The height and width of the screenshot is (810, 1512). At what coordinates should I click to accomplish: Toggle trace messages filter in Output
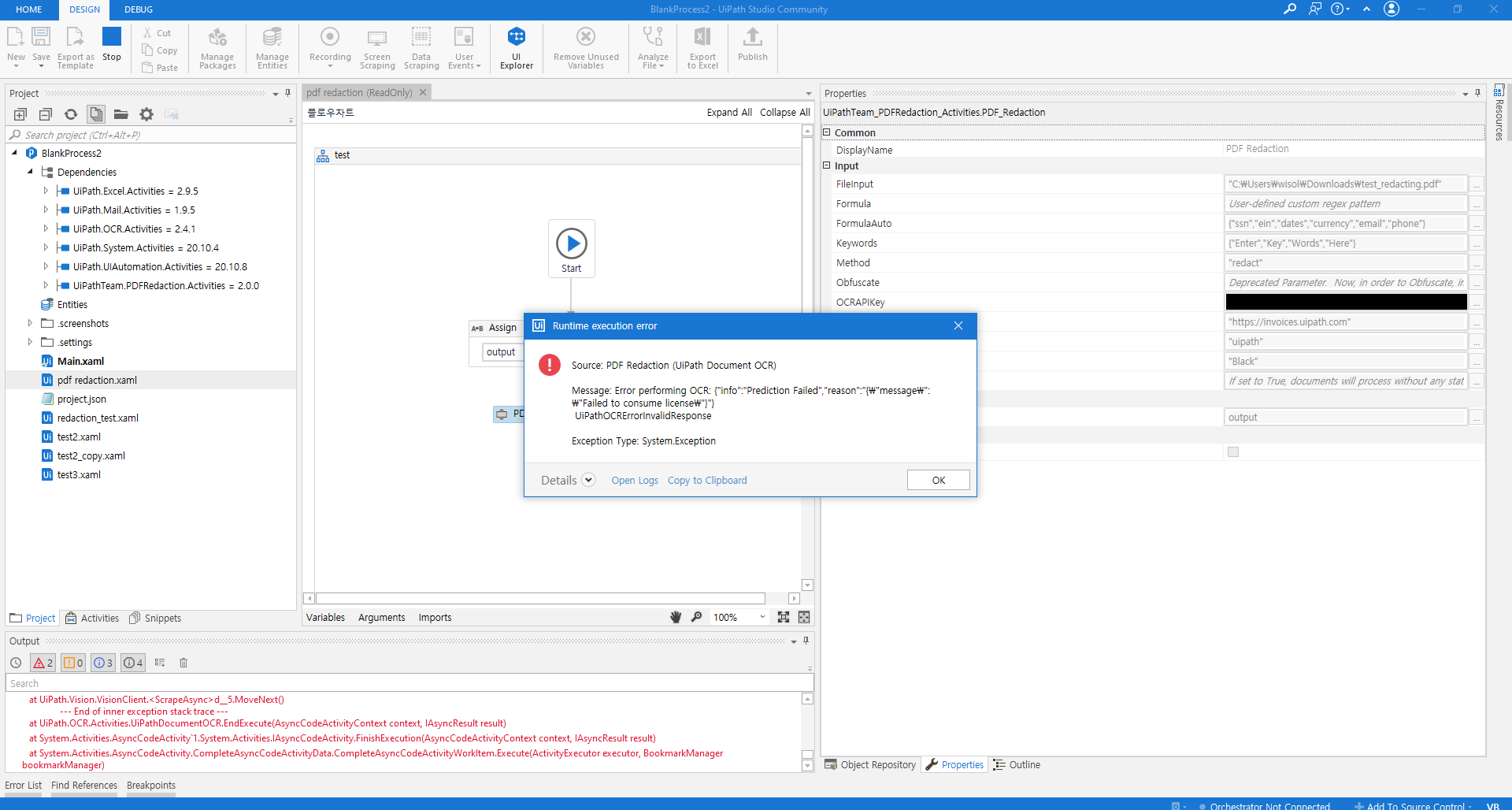(x=133, y=663)
